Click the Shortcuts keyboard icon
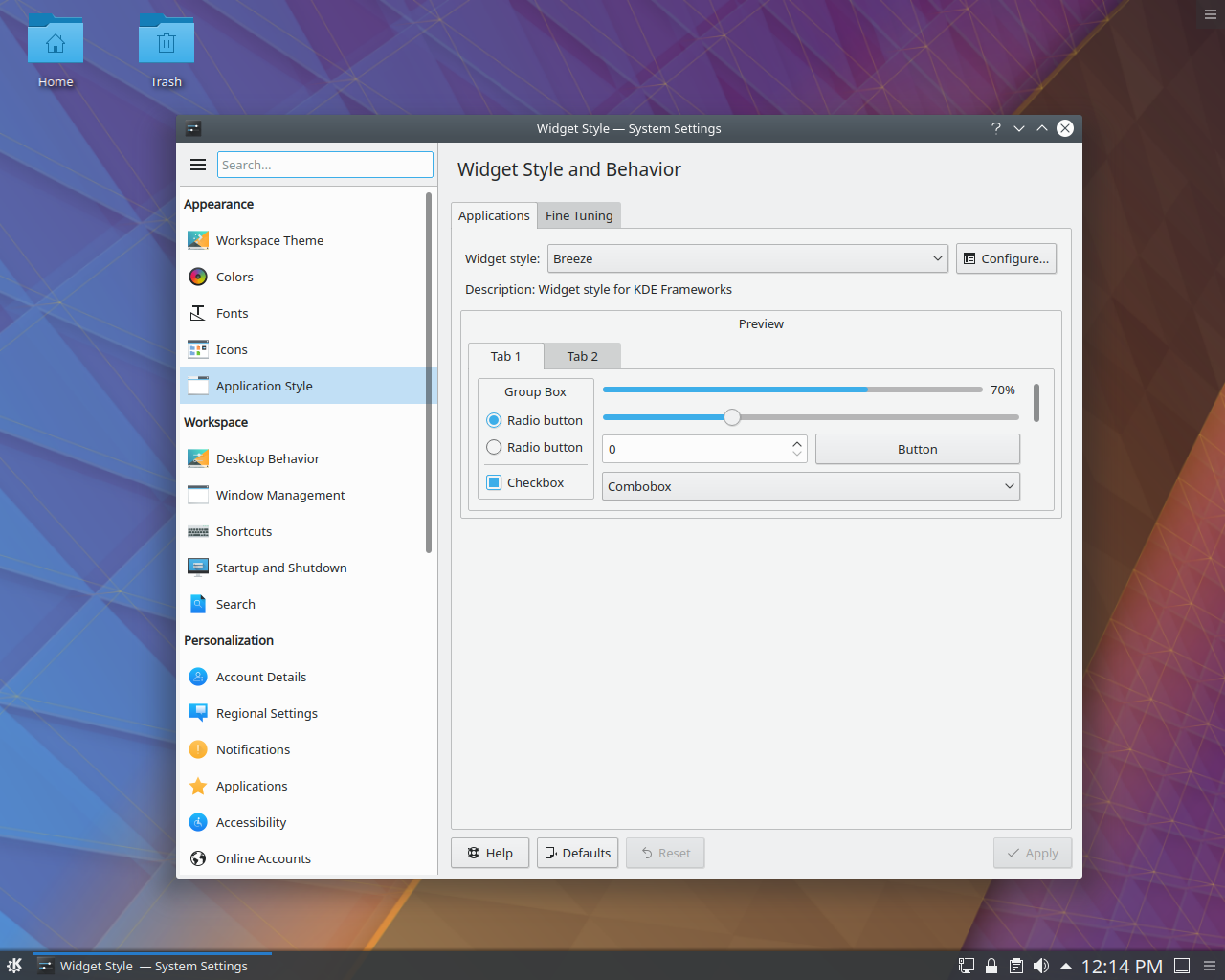Screen dimensions: 1225x980 [198, 531]
